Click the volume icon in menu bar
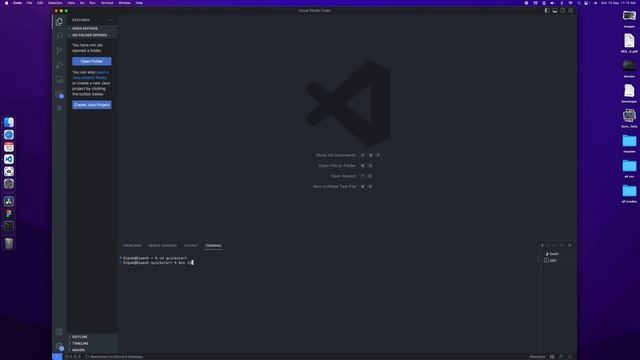Screen dimensions: 640x360 click(552, 3)
